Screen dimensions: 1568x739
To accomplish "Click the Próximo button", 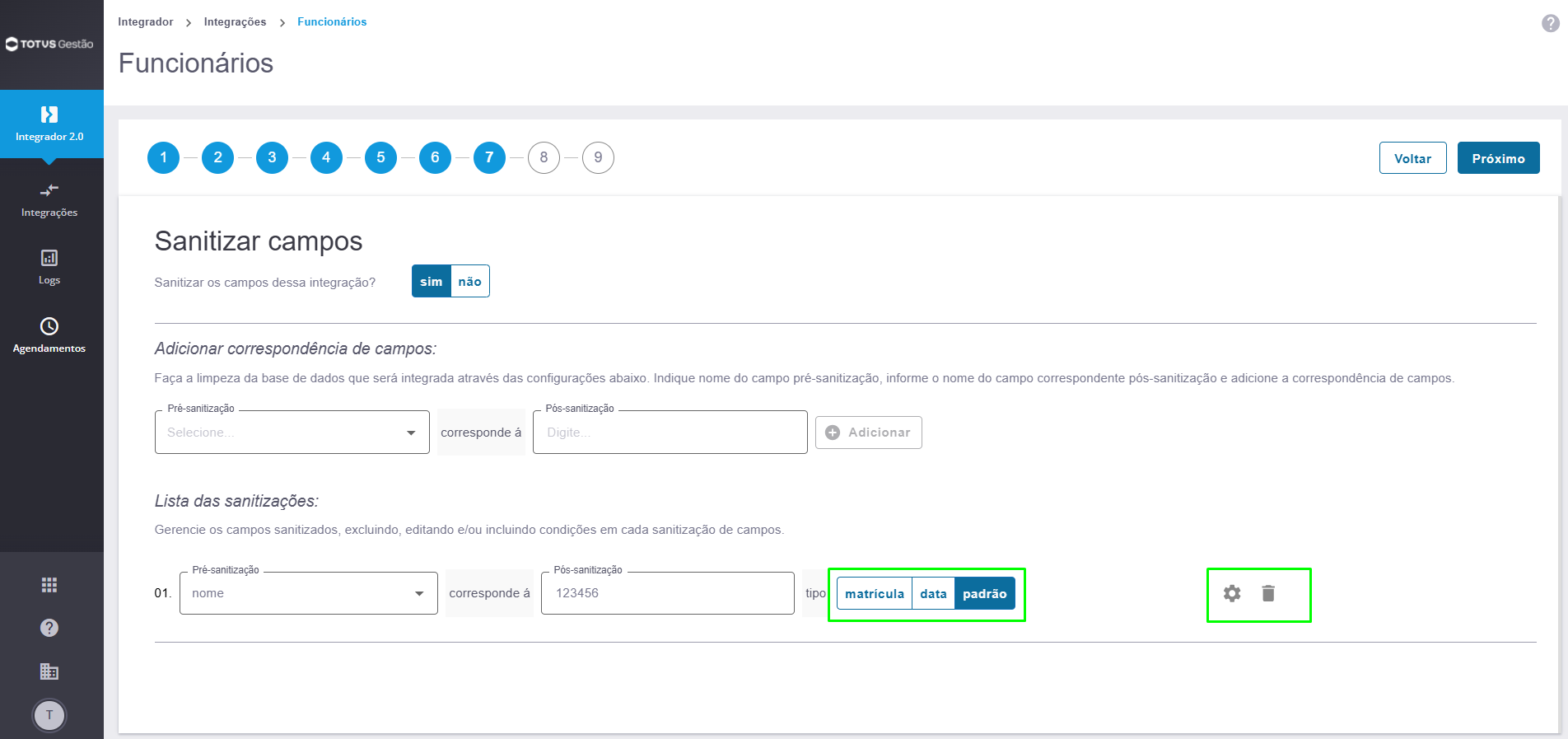I will tap(1499, 158).
